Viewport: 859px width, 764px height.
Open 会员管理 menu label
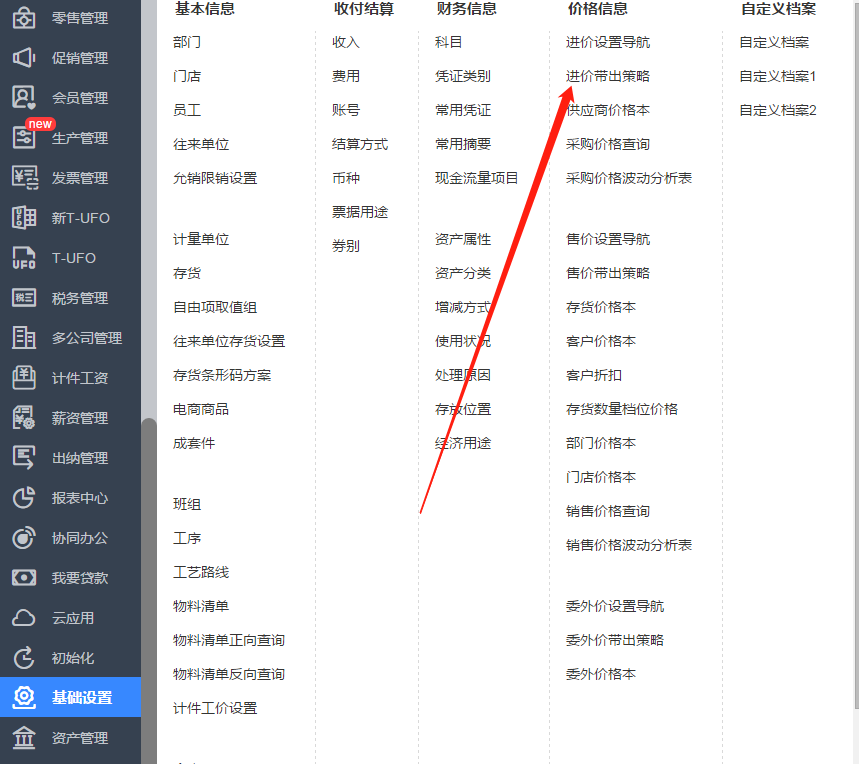(80, 98)
